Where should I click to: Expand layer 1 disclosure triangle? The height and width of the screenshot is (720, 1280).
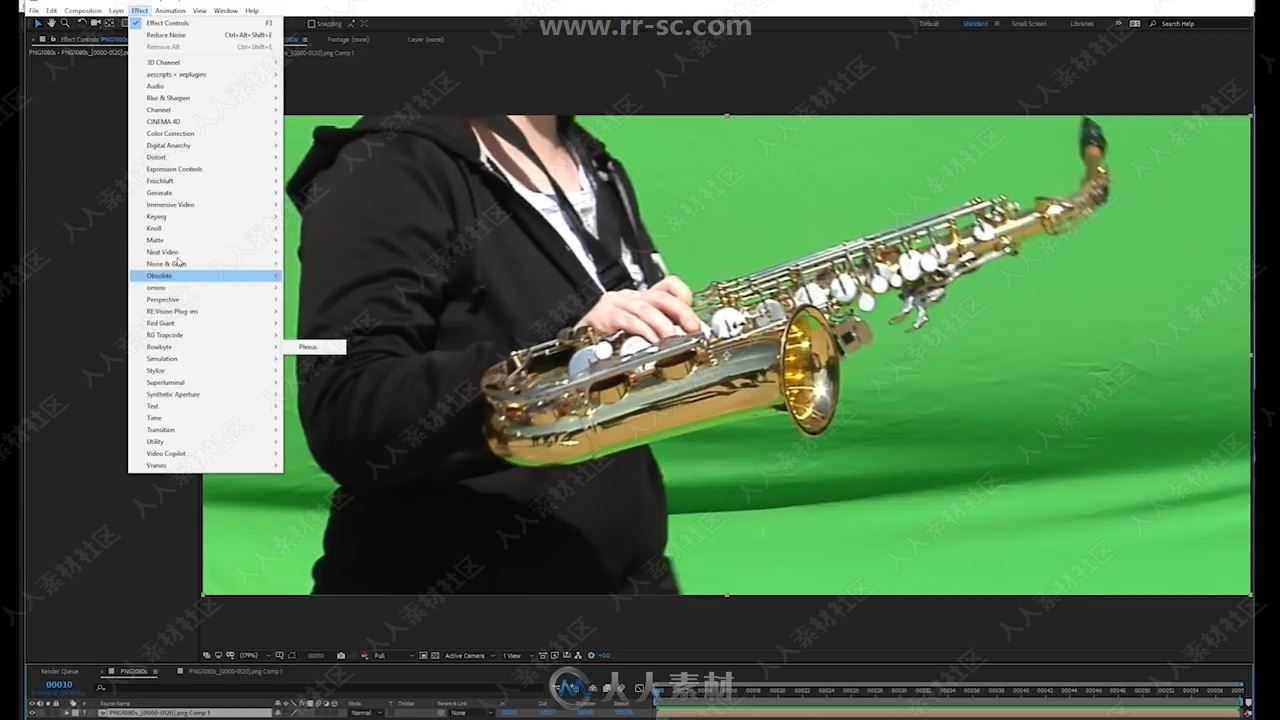point(66,713)
